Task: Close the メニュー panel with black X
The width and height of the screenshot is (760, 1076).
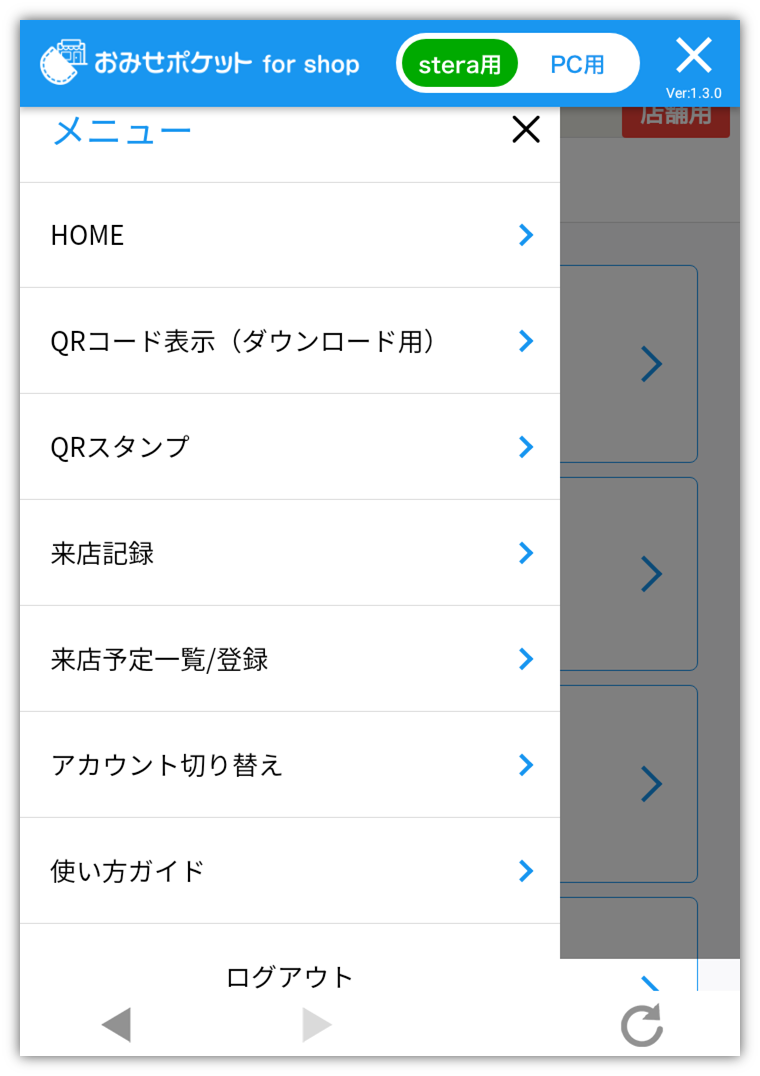Action: 526,129
